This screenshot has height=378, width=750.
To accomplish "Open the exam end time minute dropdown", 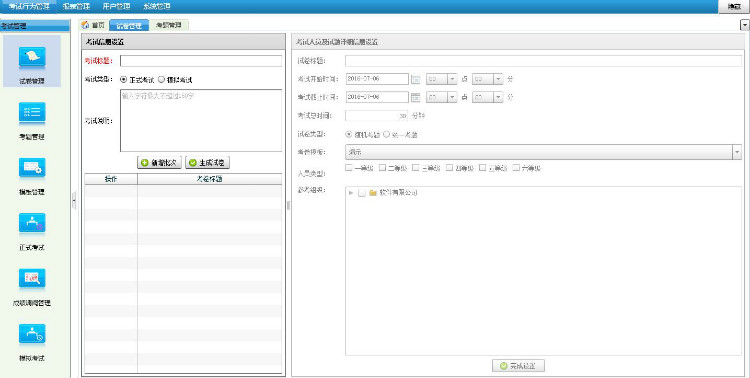I will 498,97.
